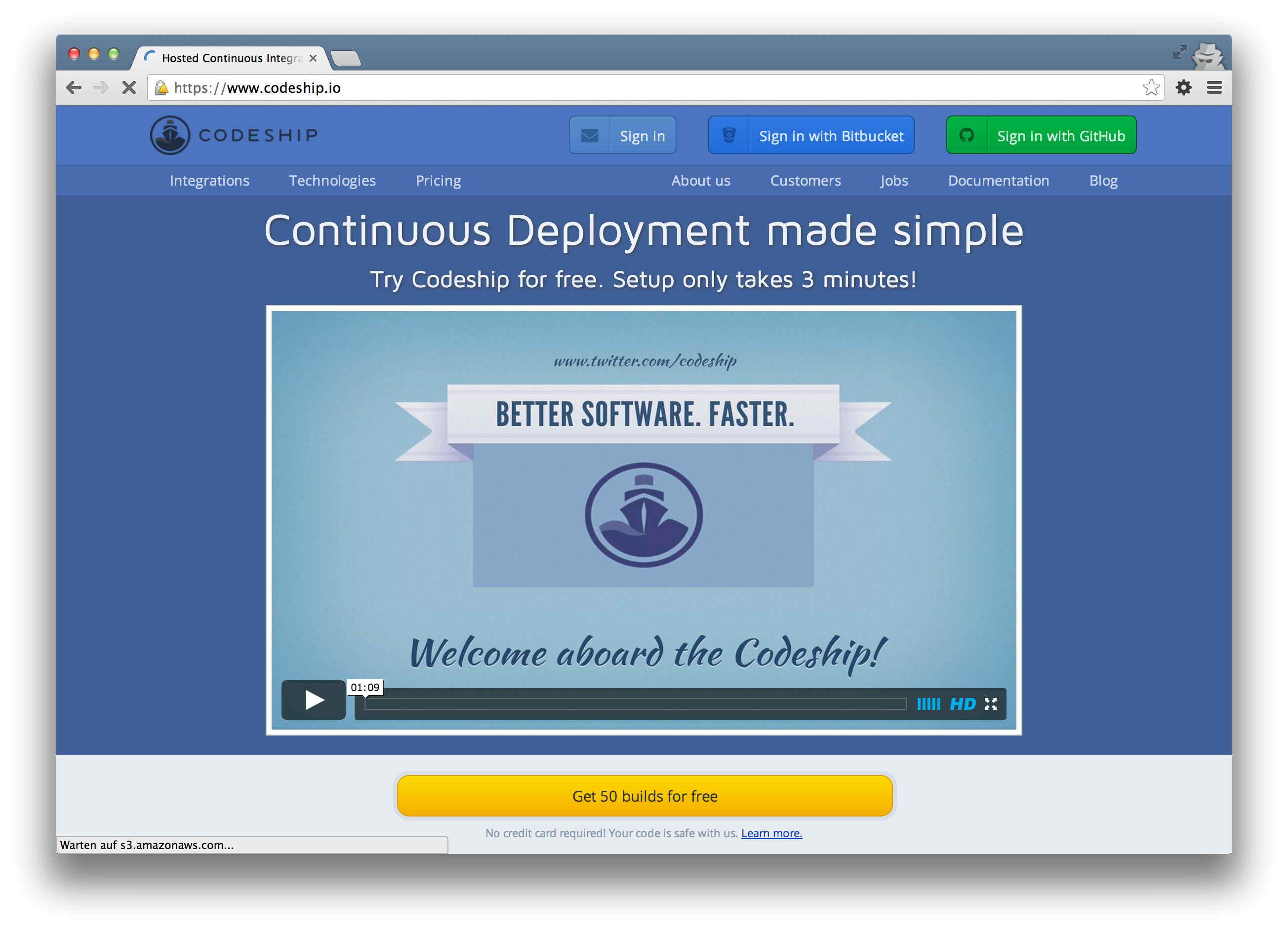
Task: Go back to the previous page
Action: pos(74,87)
